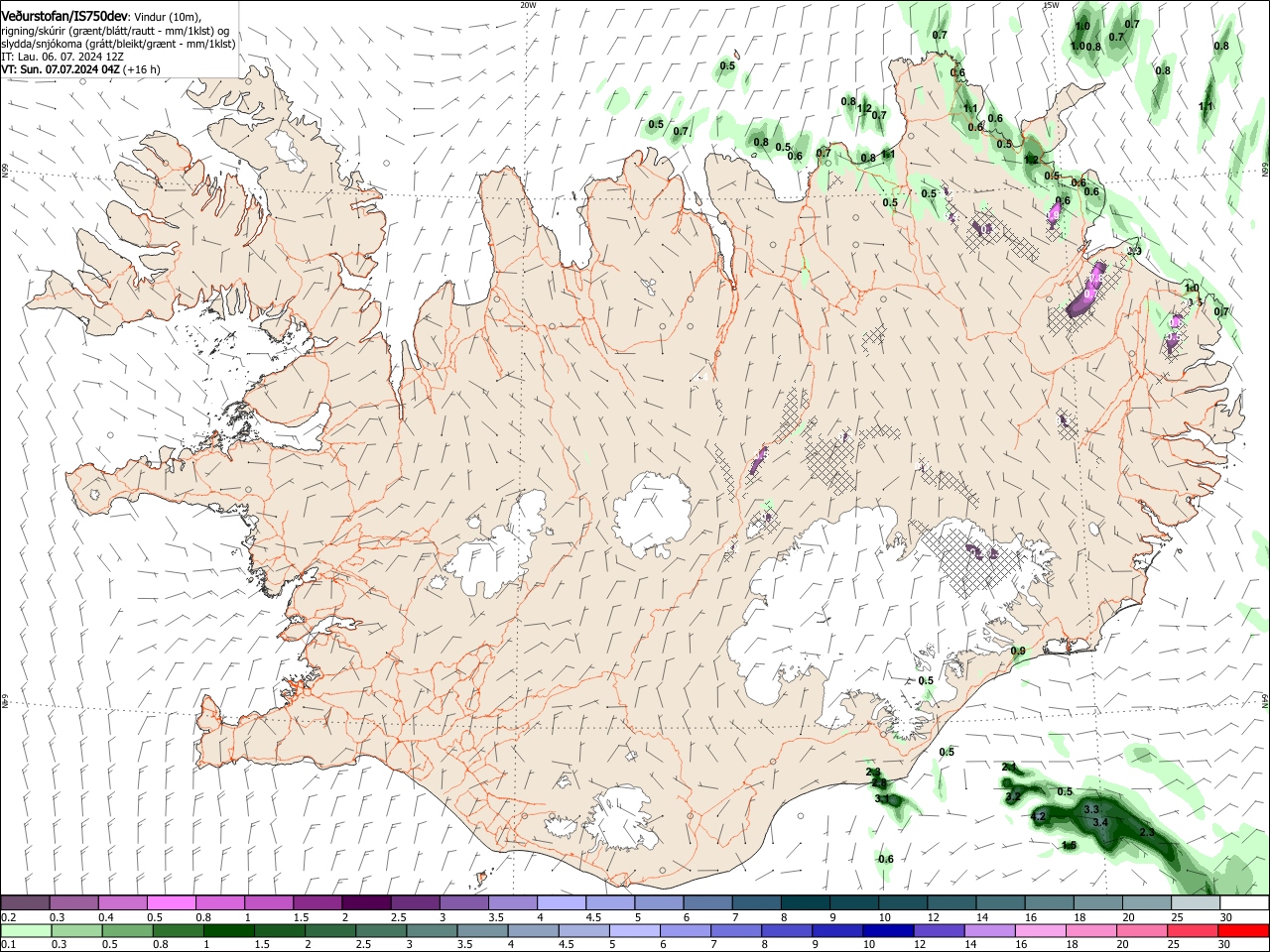Choose the pale grey 25 swatch in top legend row
1270x952 pixels.
[x=1194, y=903]
